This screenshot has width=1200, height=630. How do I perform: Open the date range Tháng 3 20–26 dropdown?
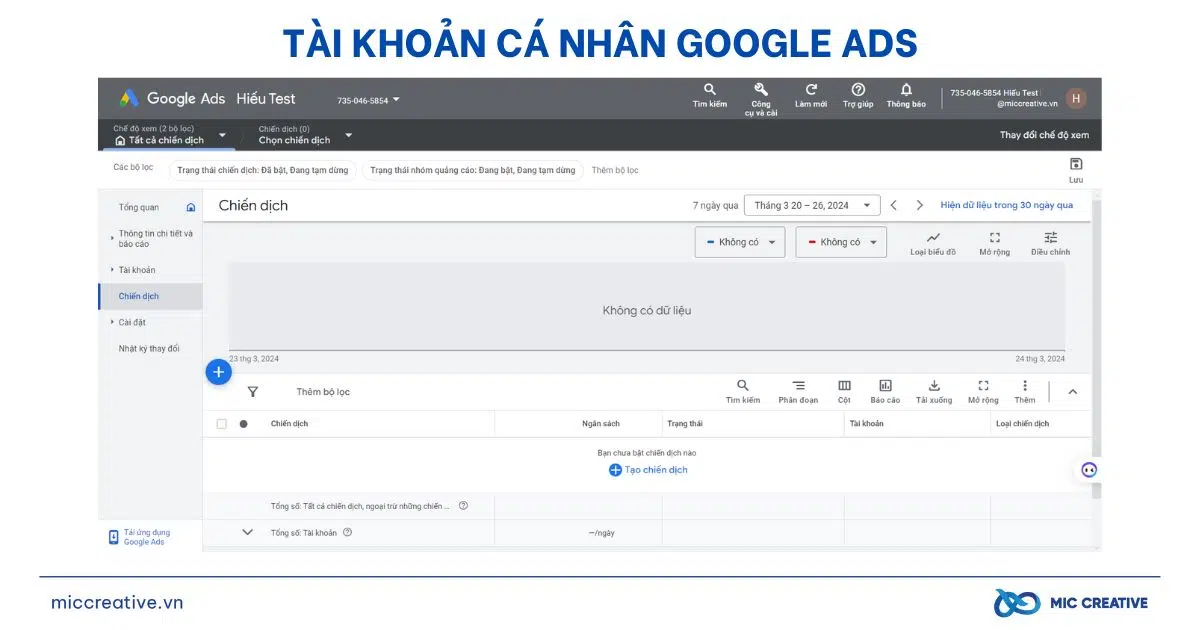tap(812, 204)
